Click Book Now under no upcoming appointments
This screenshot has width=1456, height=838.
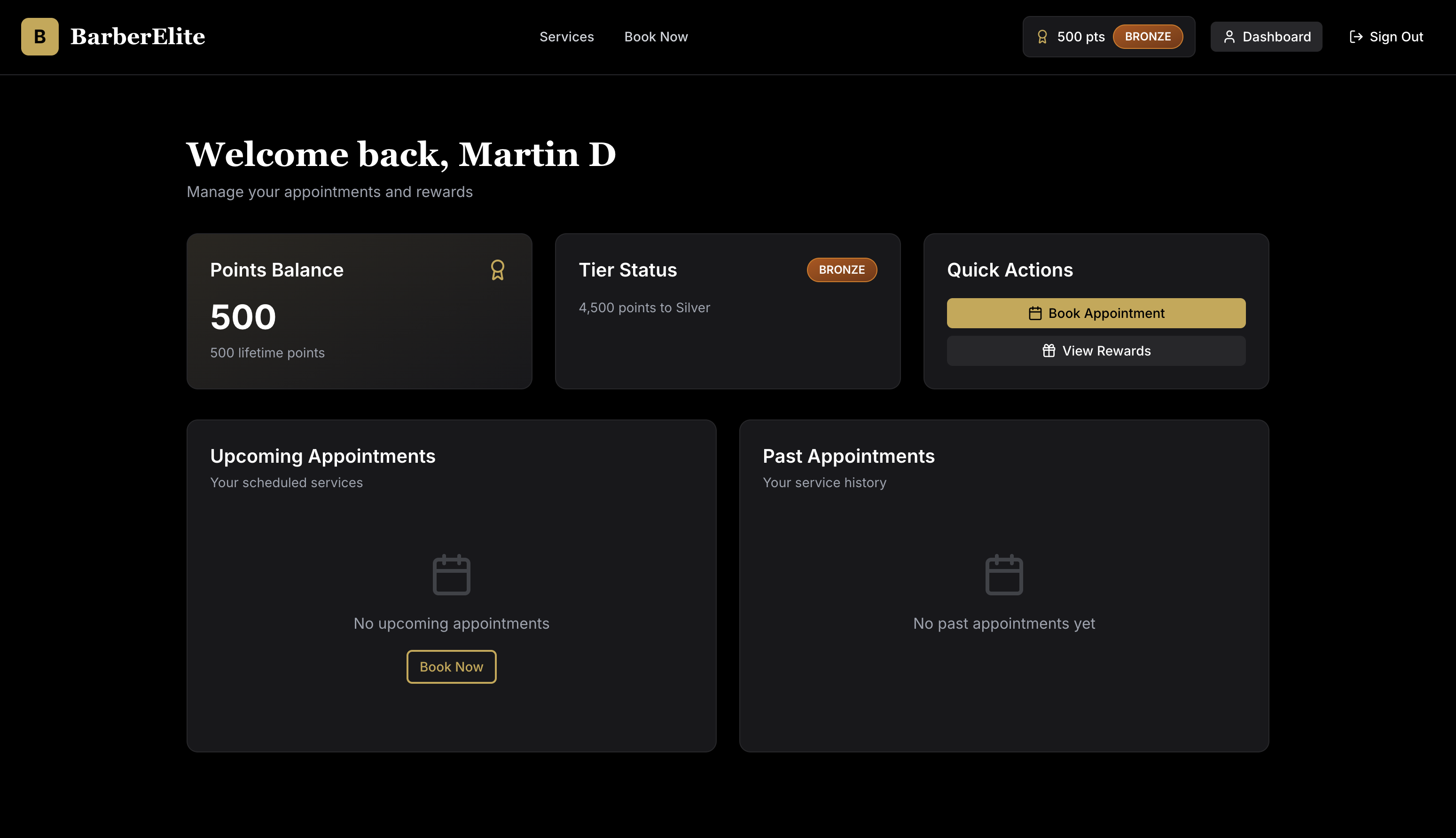[x=451, y=666]
